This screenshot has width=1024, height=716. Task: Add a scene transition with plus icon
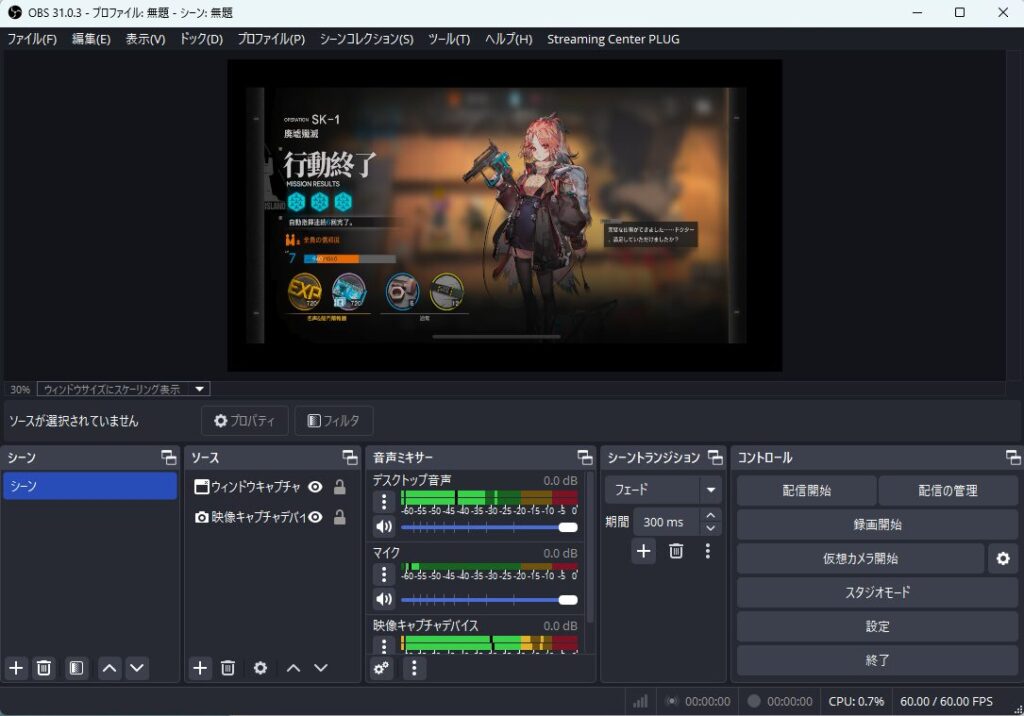point(643,551)
